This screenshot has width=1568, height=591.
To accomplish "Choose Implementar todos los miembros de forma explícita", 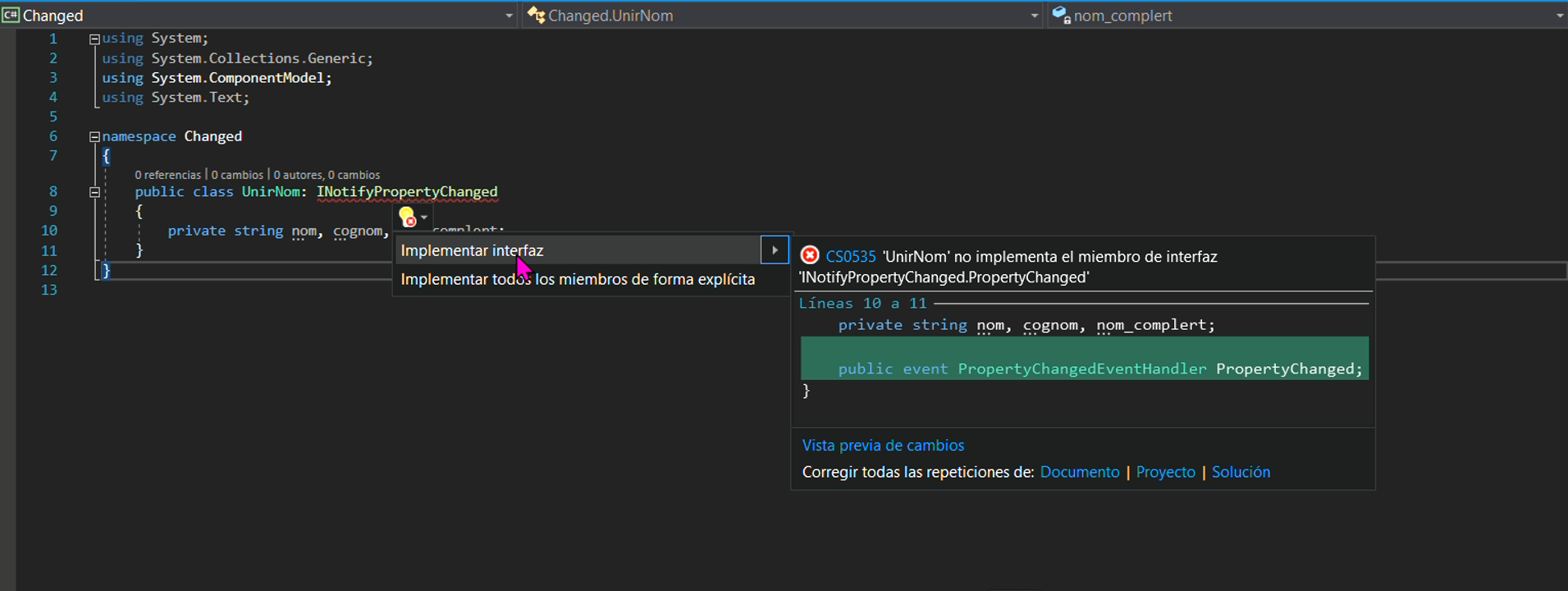I will 578,279.
